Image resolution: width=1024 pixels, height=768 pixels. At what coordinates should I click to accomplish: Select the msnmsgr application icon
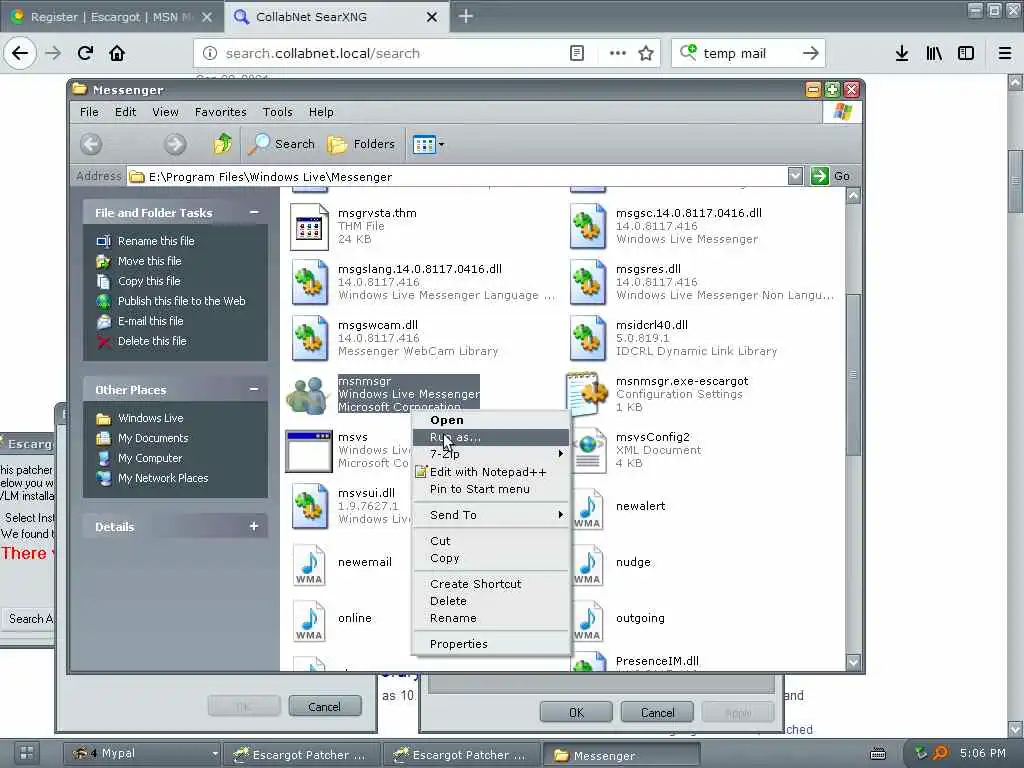308,394
